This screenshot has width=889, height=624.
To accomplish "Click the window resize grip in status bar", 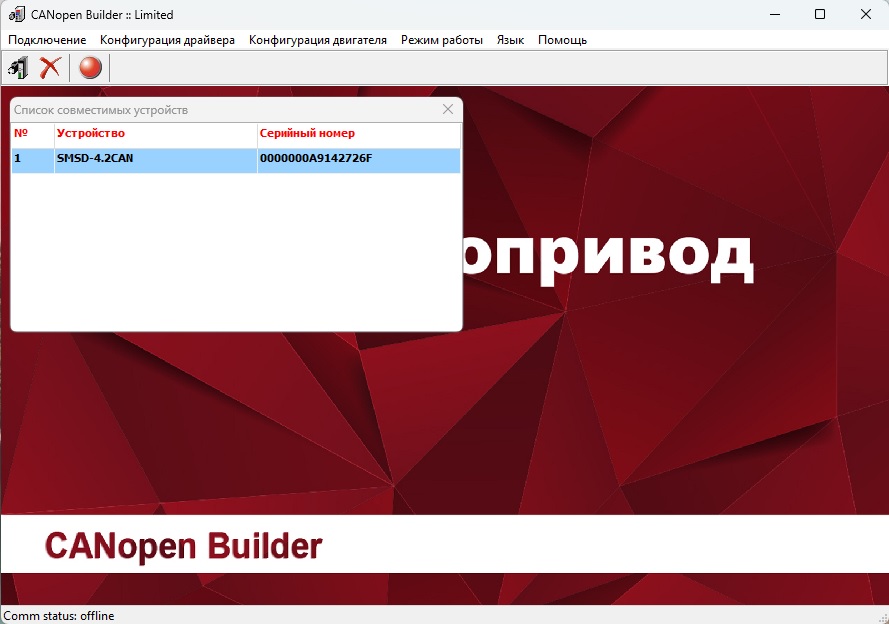I will [x=882, y=618].
